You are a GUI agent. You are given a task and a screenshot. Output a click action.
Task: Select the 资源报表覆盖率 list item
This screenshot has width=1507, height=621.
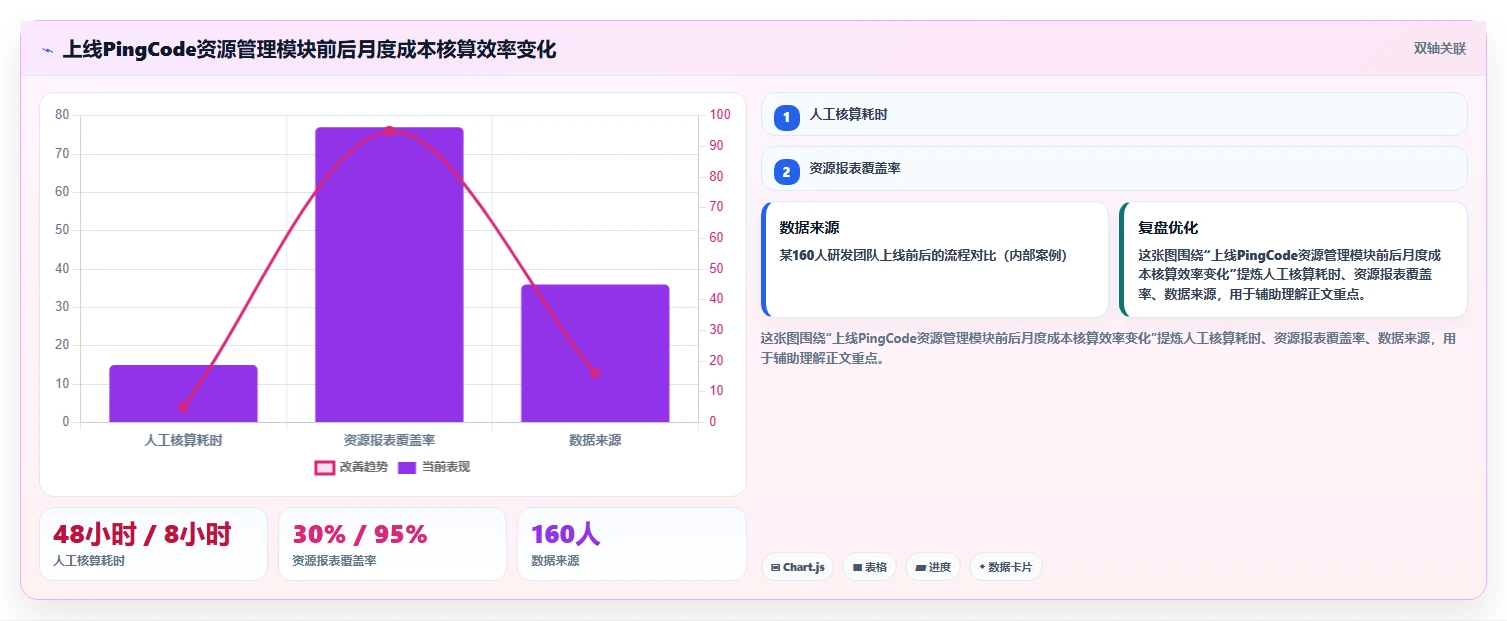pos(1114,168)
